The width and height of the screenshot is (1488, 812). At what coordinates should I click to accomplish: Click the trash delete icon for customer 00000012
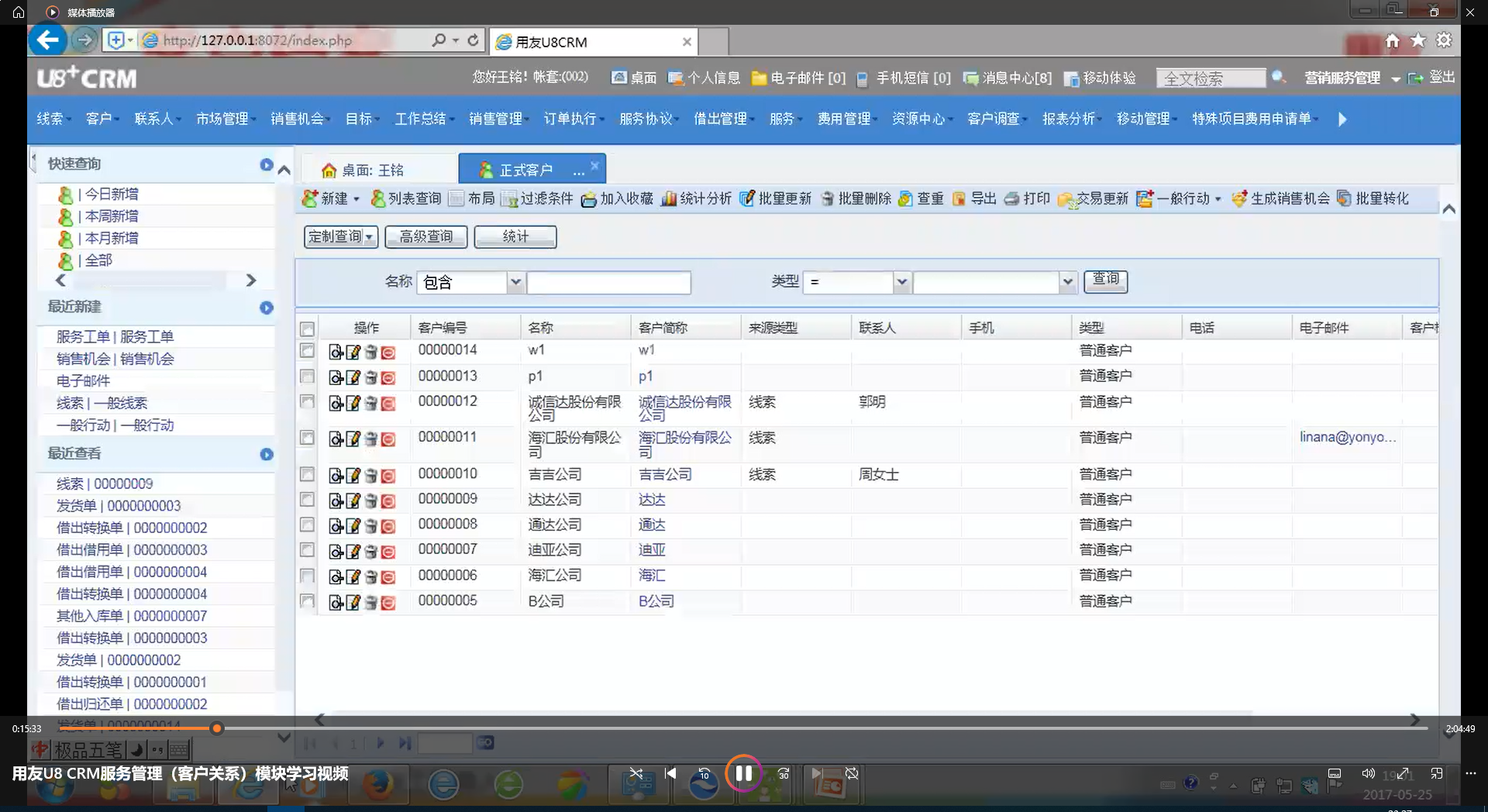click(371, 404)
